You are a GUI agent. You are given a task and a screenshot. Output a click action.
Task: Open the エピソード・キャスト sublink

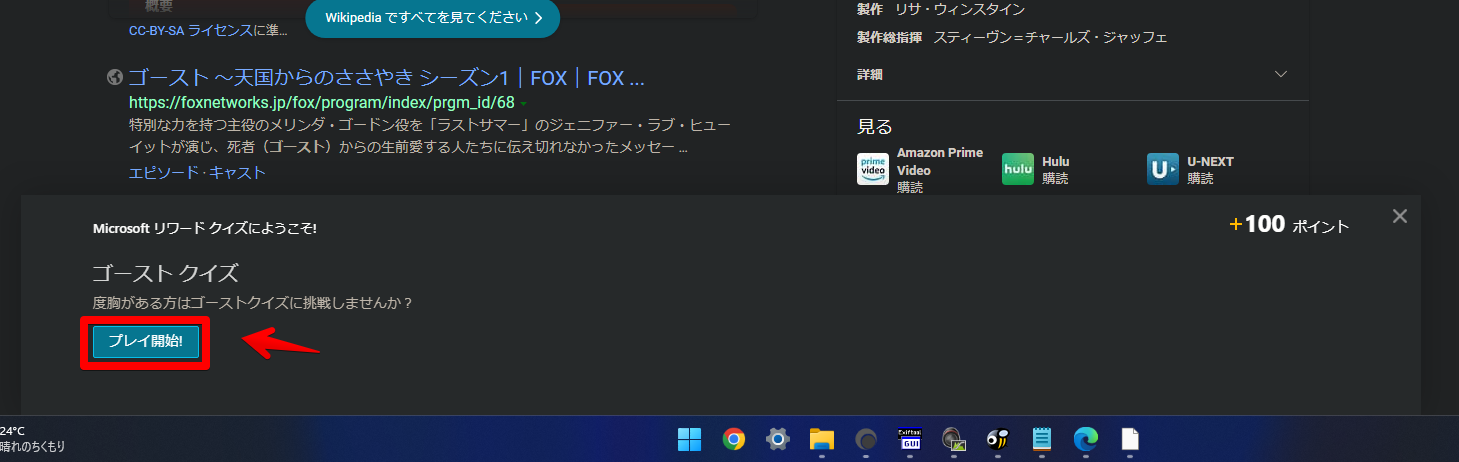(x=197, y=172)
